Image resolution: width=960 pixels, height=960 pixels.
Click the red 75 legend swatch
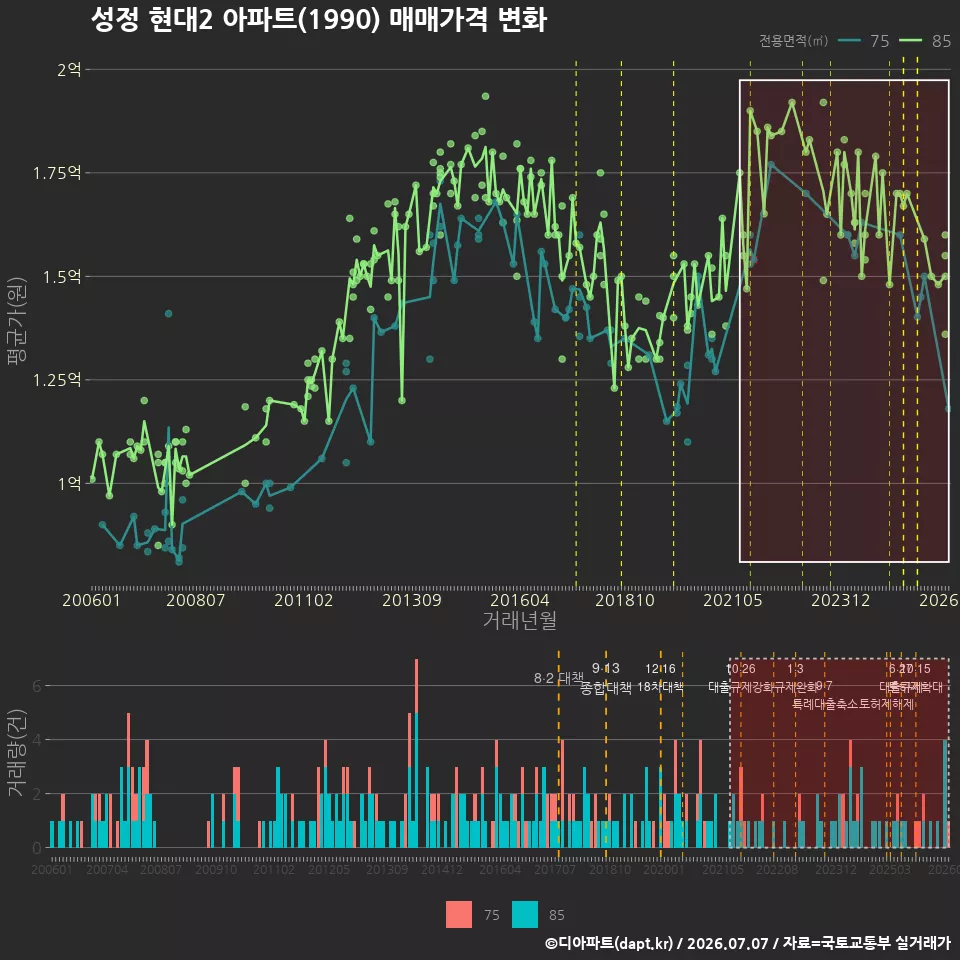459,915
